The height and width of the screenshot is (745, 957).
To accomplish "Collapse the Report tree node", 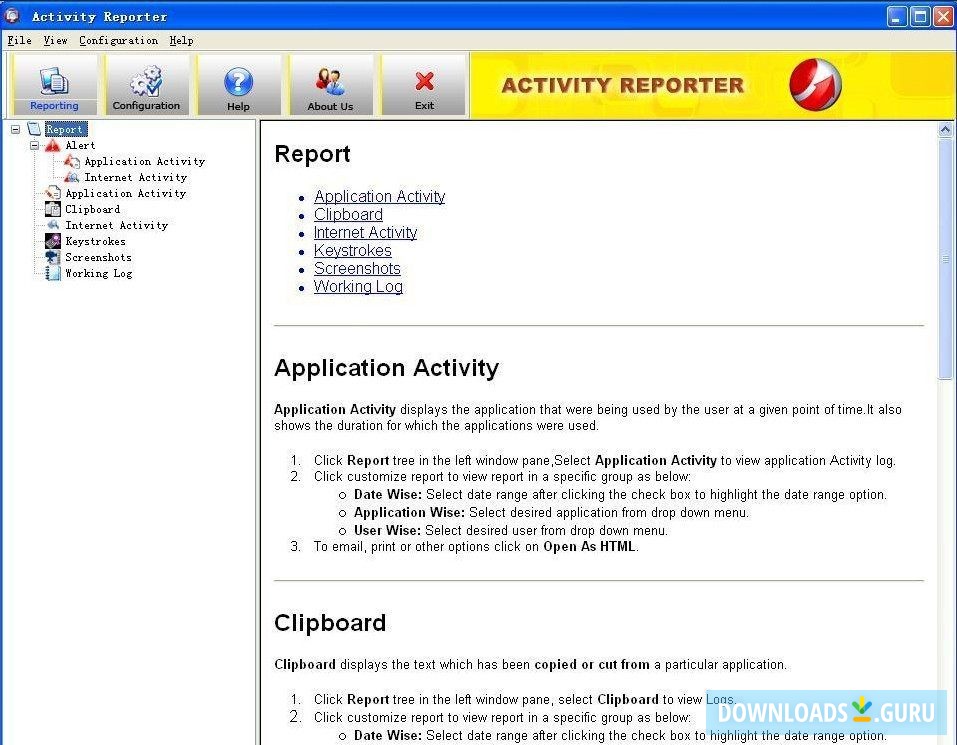I will (x=15, y=129).
